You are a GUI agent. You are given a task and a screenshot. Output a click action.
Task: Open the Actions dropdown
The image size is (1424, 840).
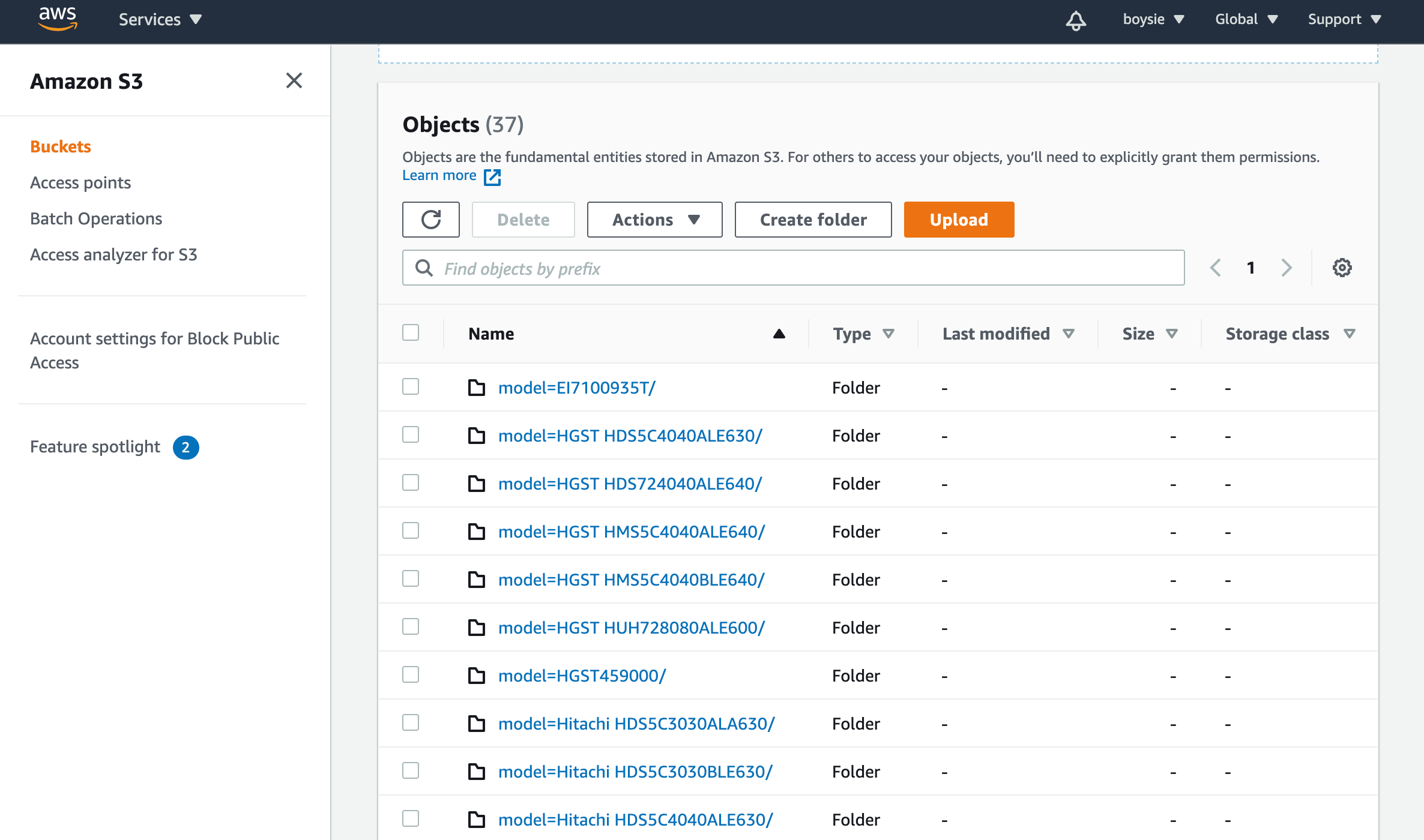click(x=654, y=220)
